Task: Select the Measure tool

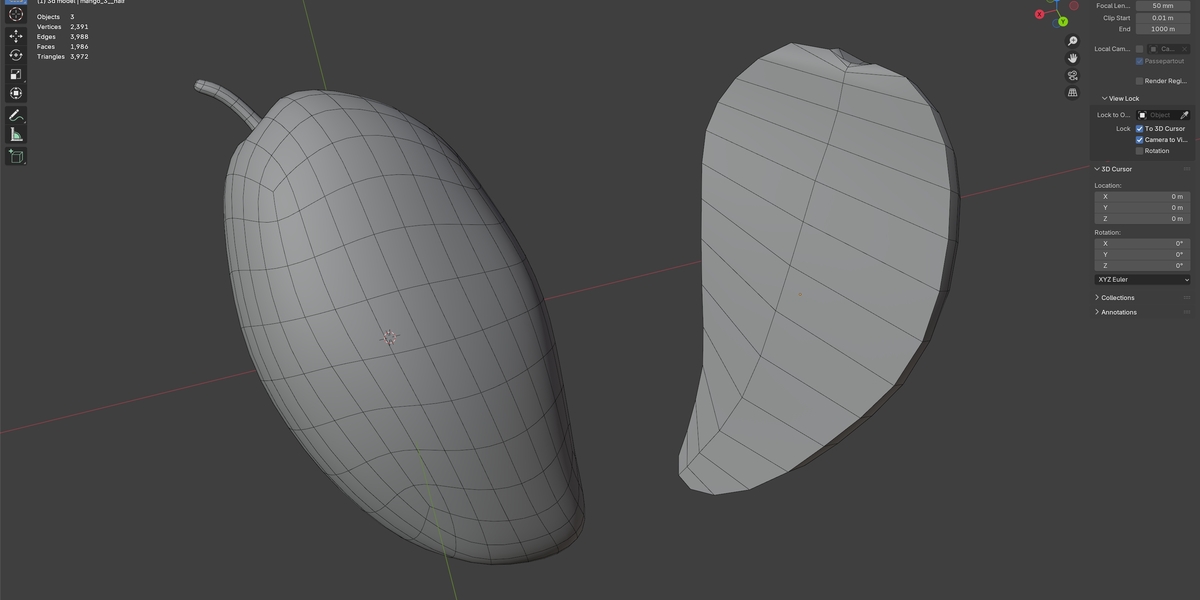Action: click(x=16, y=134)
